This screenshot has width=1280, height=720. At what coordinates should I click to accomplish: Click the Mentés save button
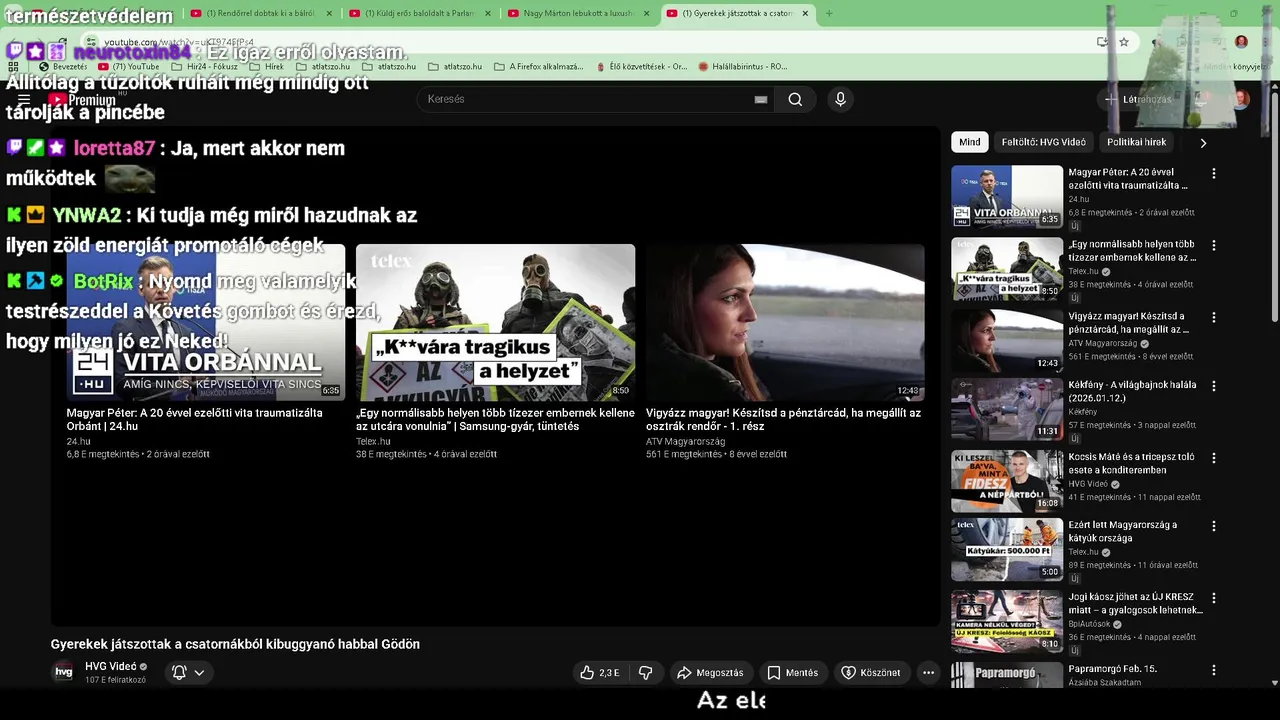point(792,673)
